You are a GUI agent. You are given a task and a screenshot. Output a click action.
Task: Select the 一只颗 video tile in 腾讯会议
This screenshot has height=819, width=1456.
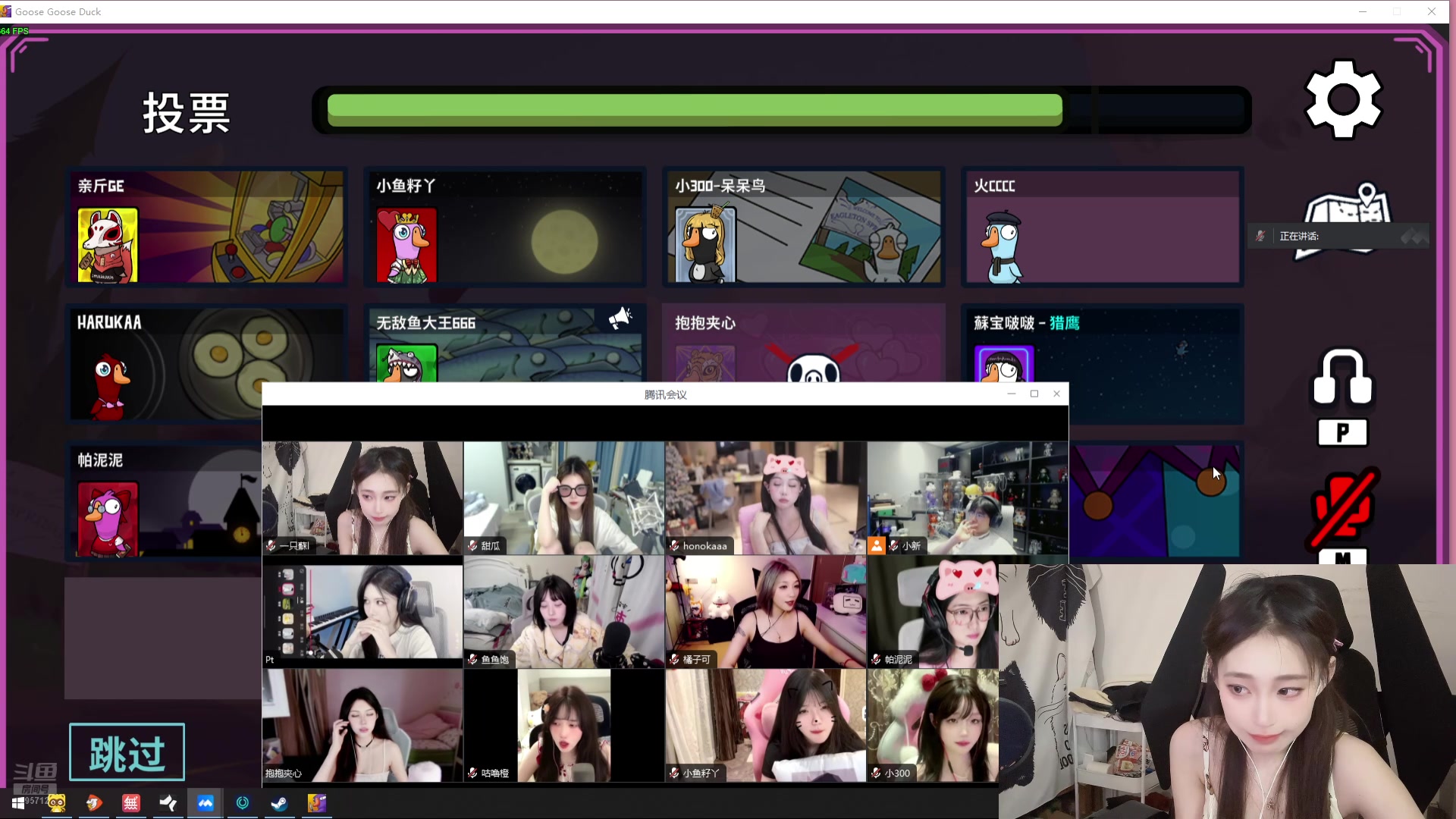click(362, 498)
